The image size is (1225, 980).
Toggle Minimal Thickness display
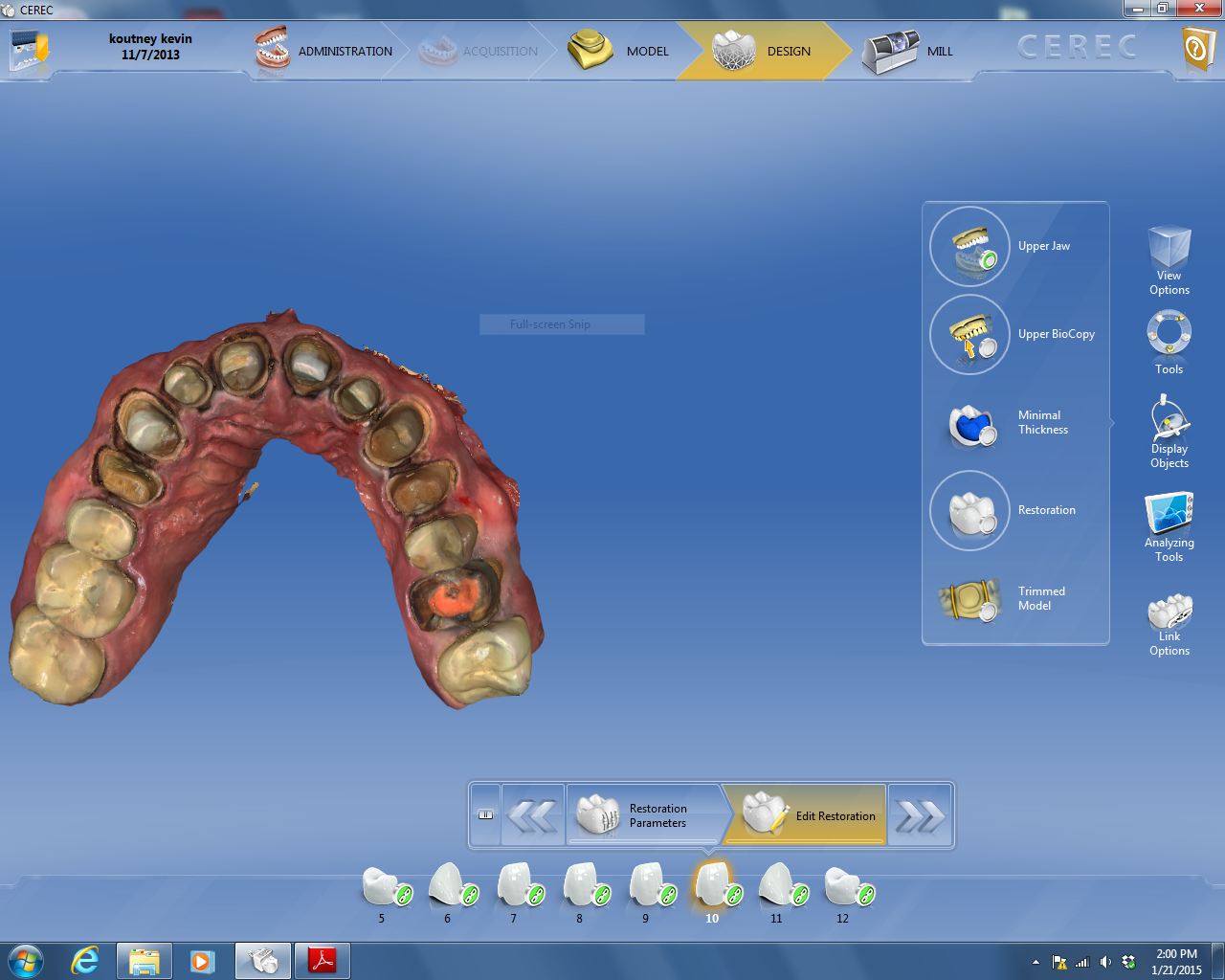pos(969,423)
